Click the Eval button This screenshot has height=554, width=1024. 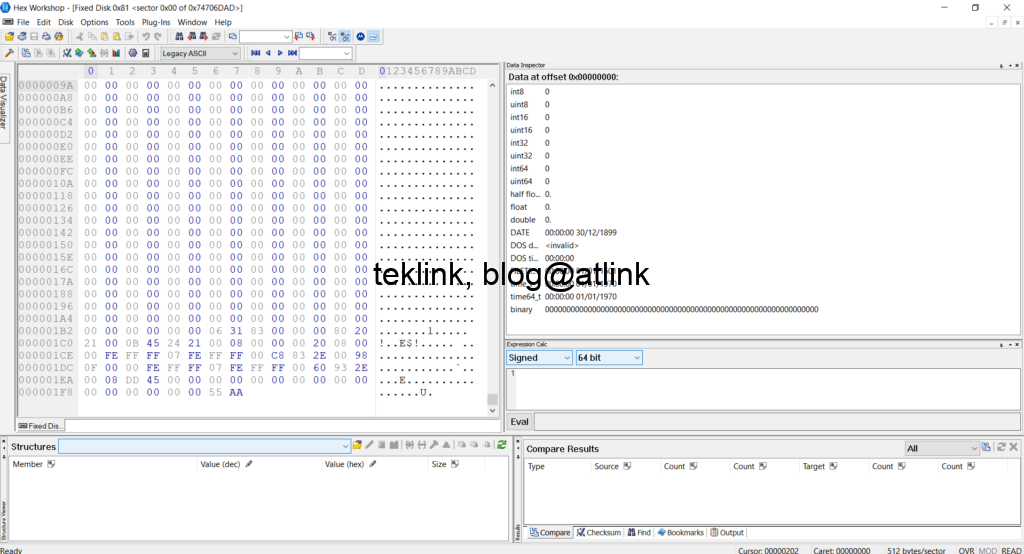click(520, 422)
